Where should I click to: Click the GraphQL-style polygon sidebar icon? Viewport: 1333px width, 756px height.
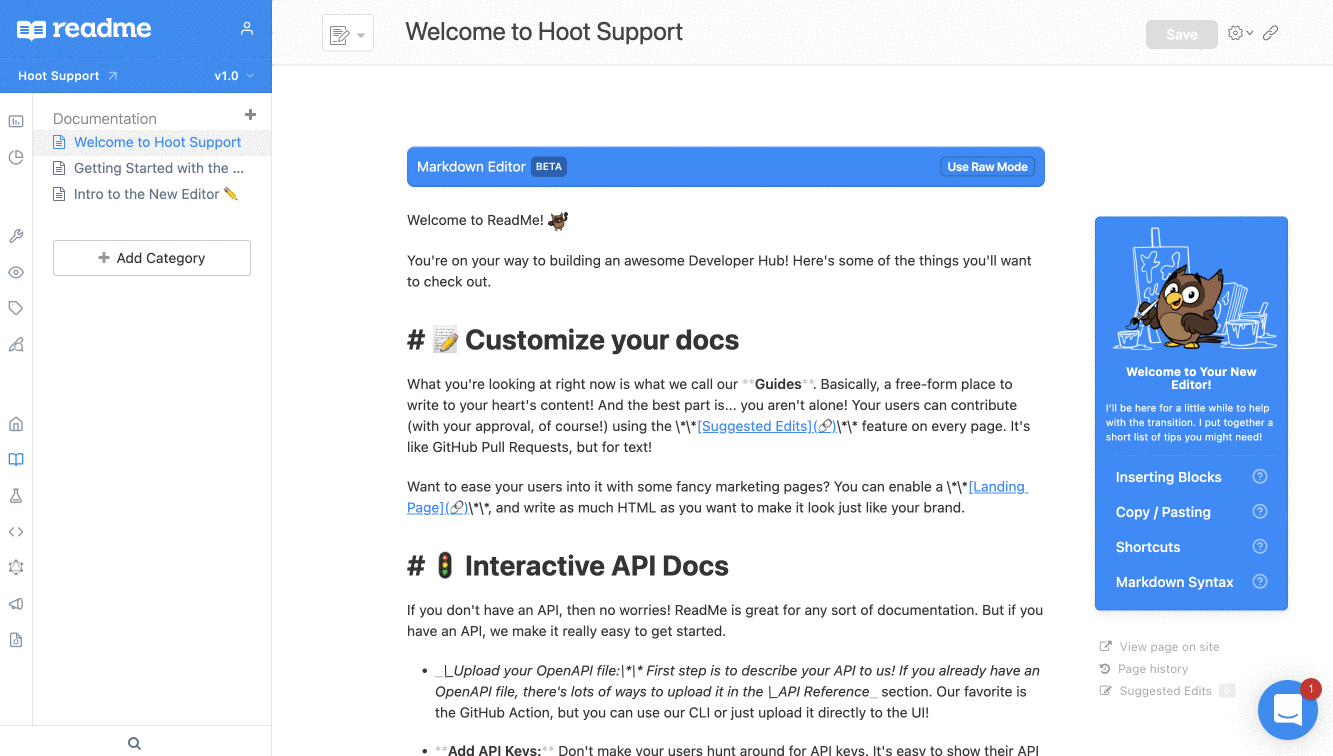16,567
